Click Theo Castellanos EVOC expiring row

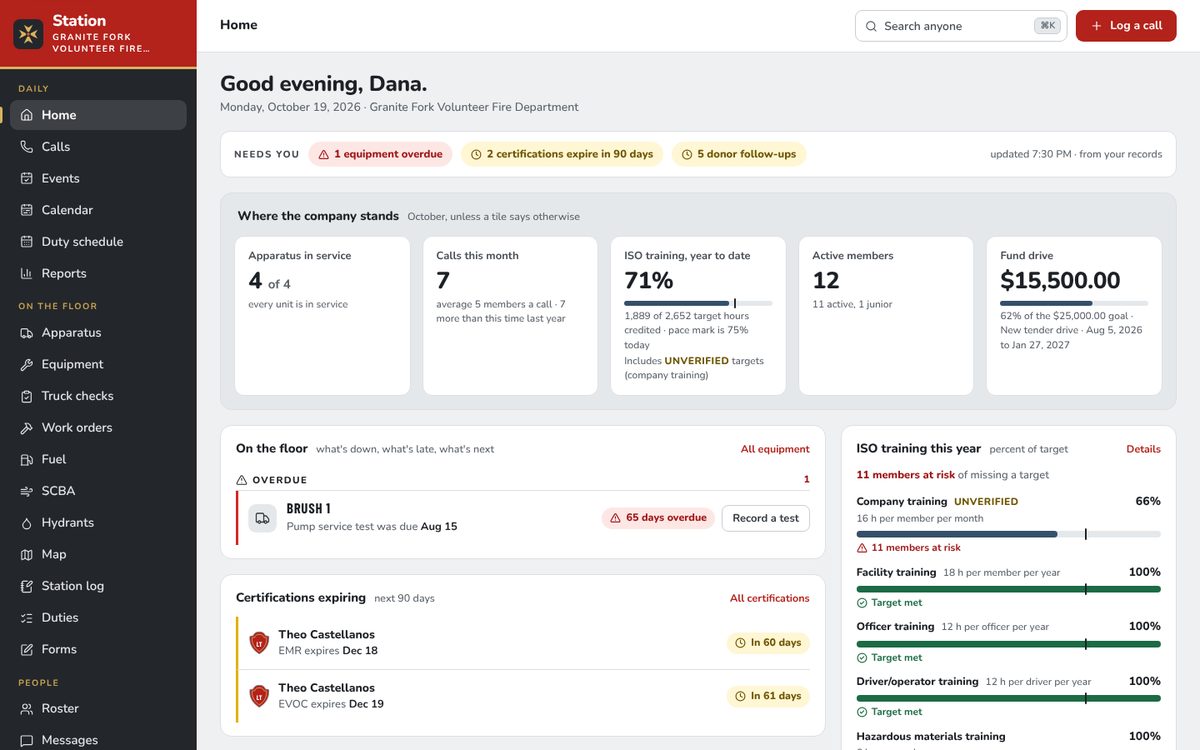[x=523, y=696]
